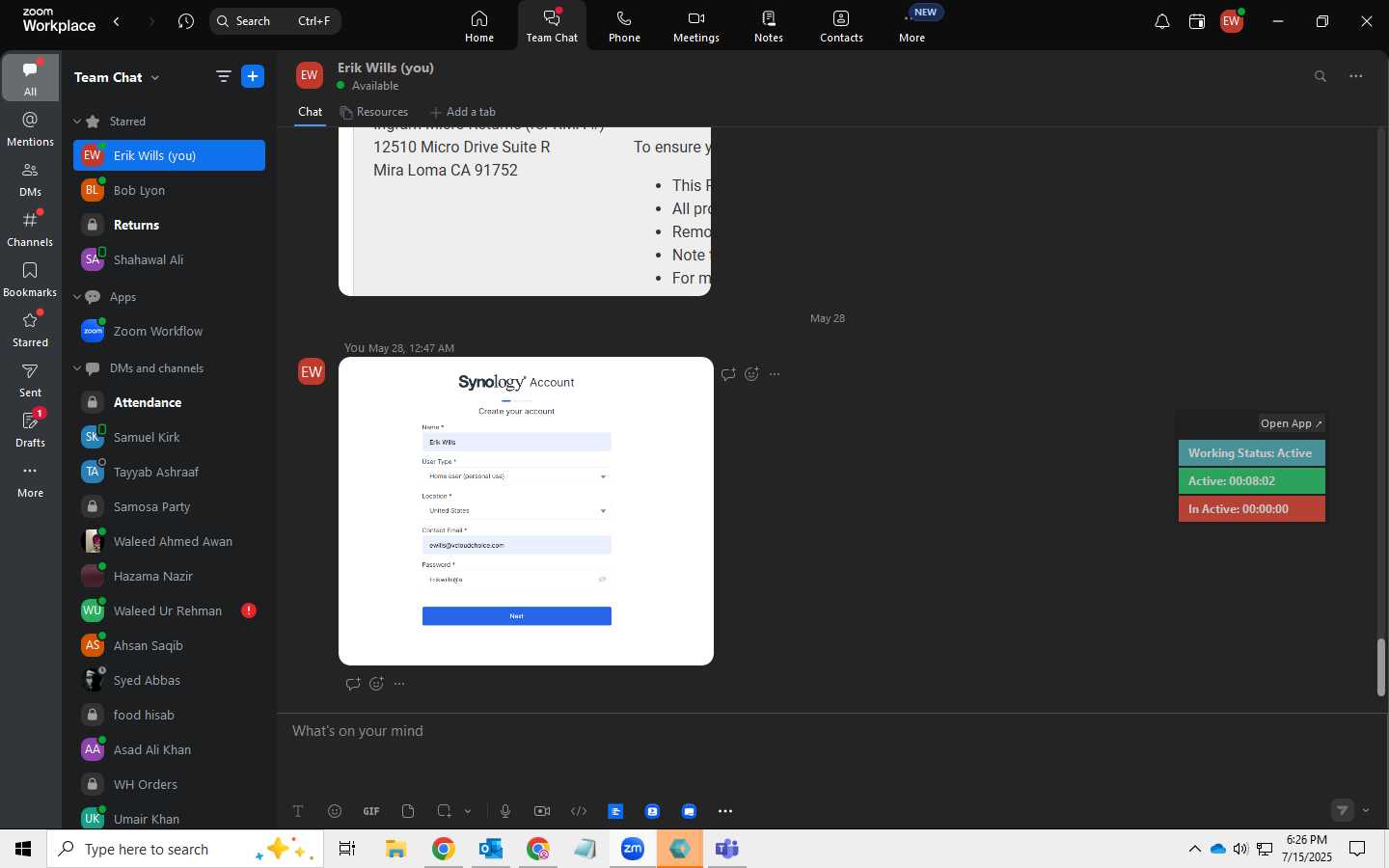
Task: Insert a code snippet
Action: (579, 811)
